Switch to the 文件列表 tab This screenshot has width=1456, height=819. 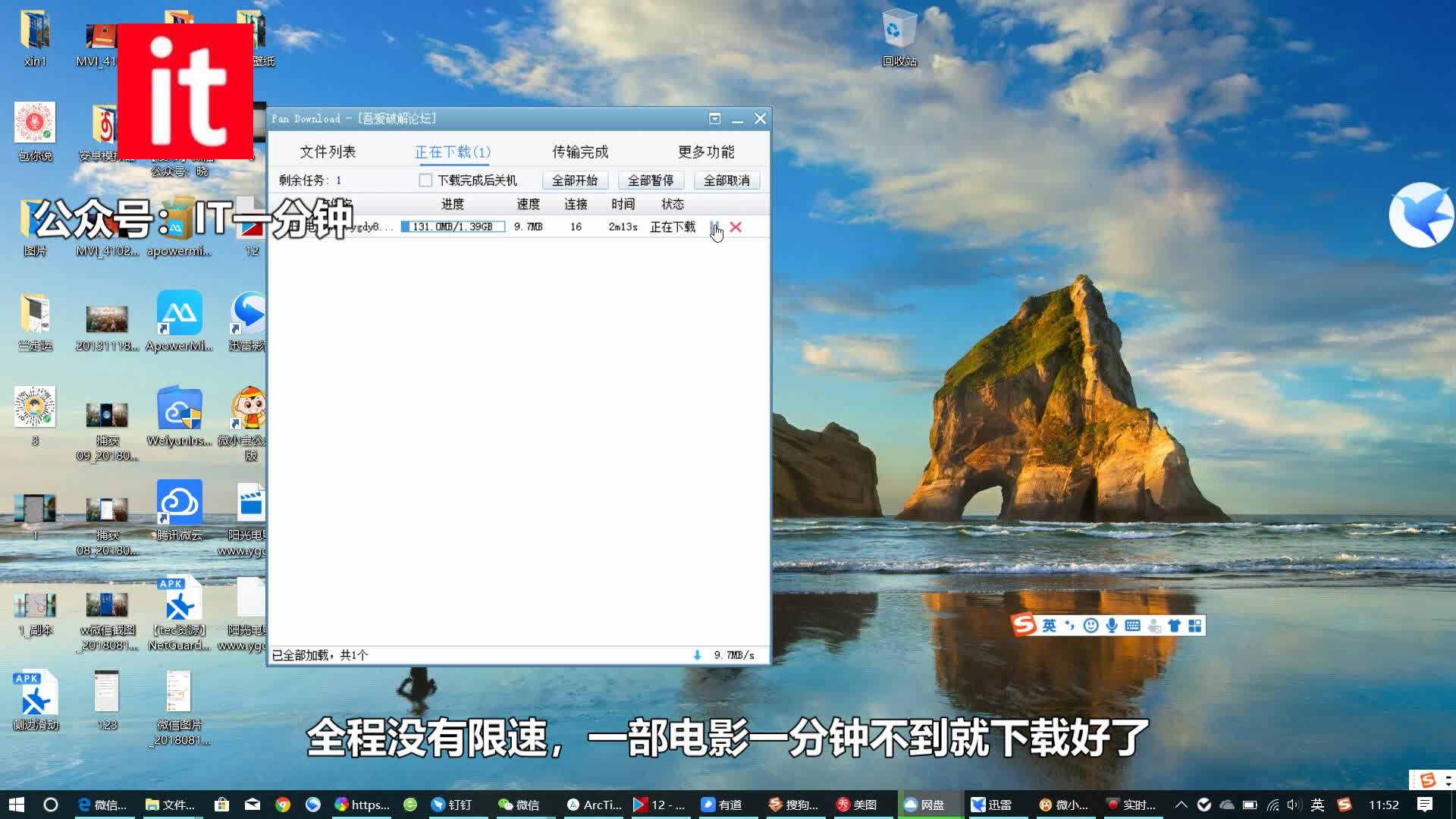coord(328,152)
